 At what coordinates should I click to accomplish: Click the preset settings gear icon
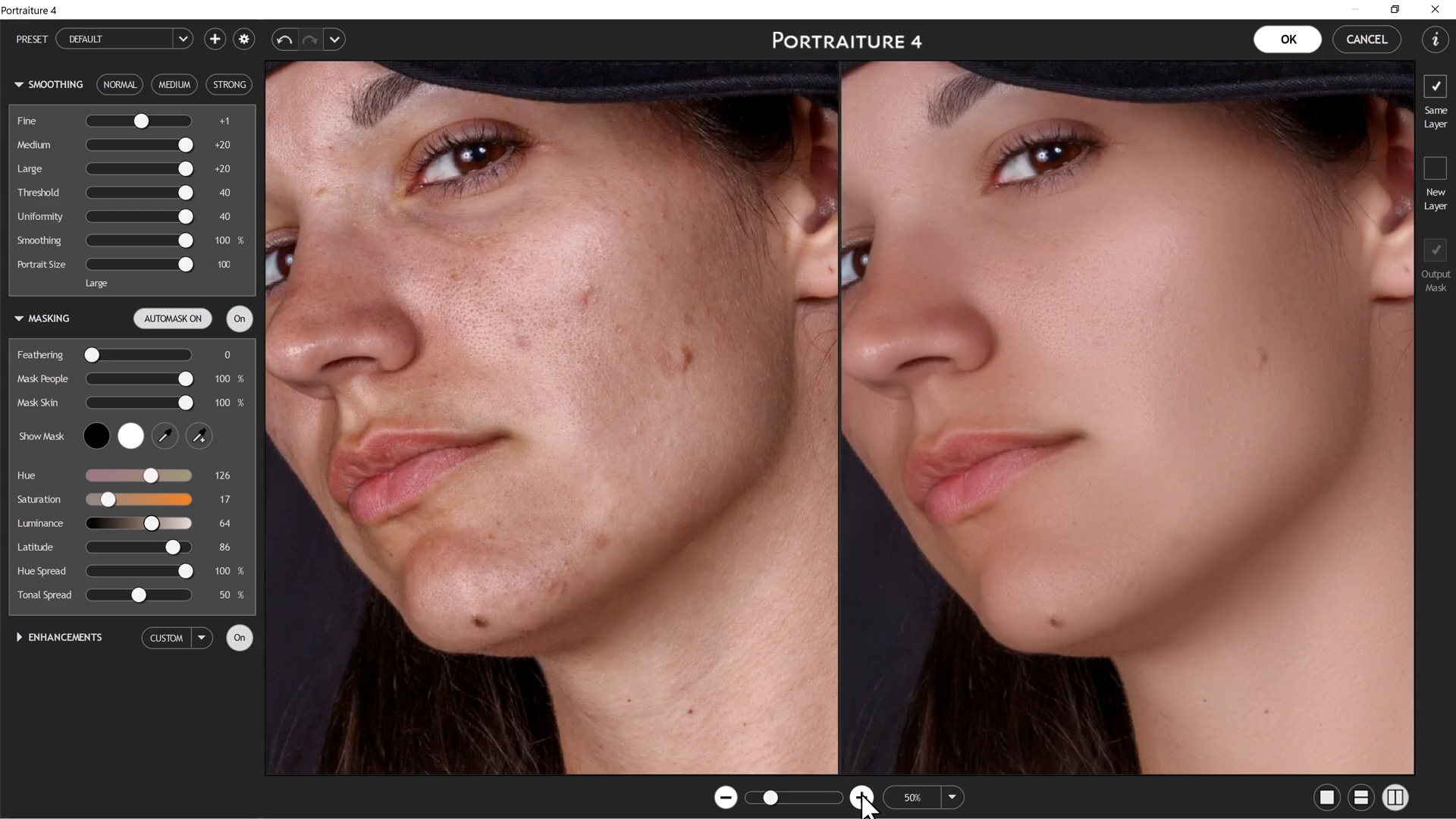point(244,39)
